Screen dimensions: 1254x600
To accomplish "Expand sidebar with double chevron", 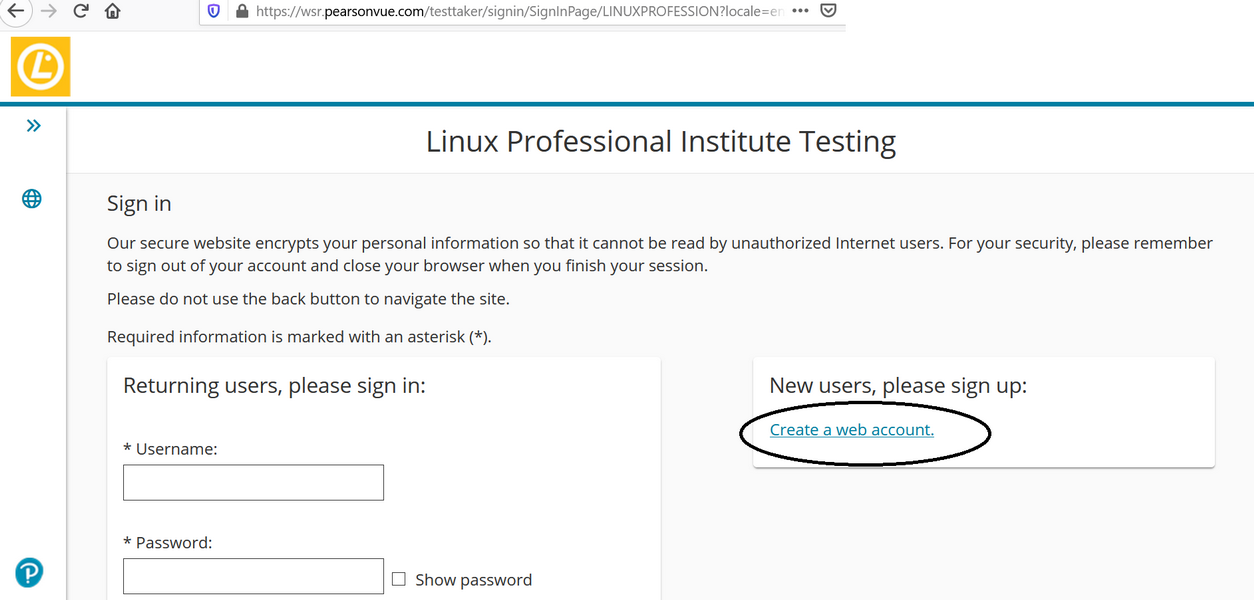I will (33, 125).
